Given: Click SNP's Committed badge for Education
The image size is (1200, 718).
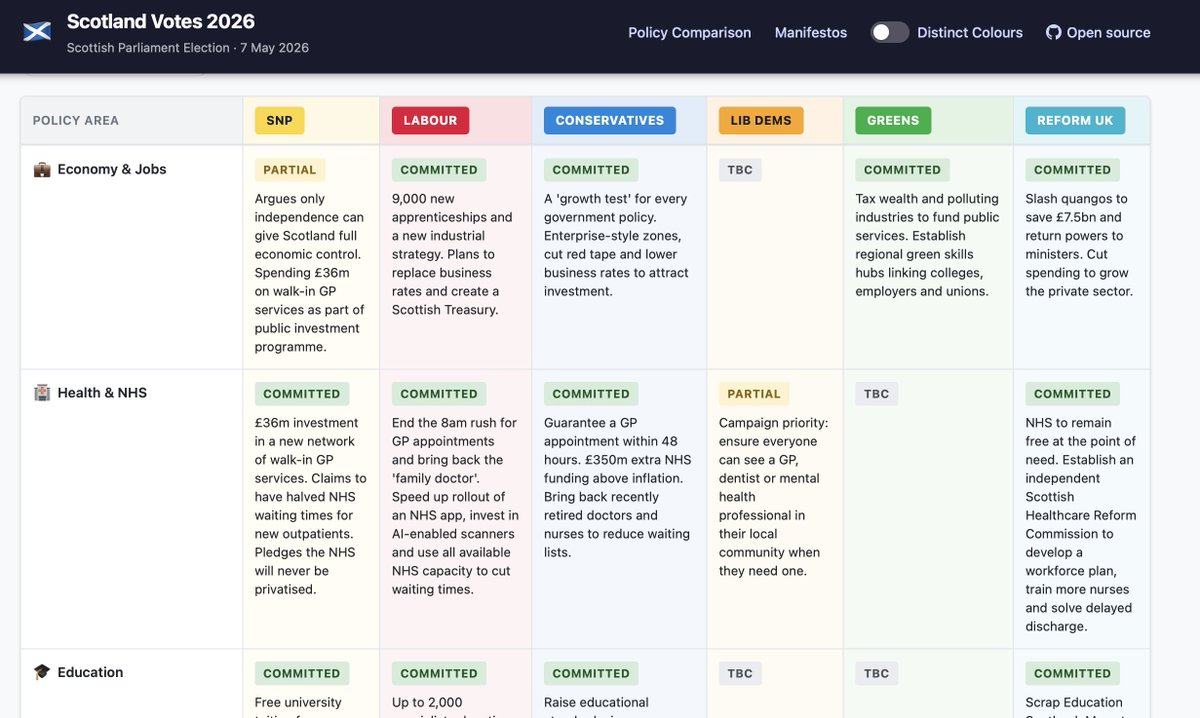Looking at the screenshot, I should pos(302,674).
